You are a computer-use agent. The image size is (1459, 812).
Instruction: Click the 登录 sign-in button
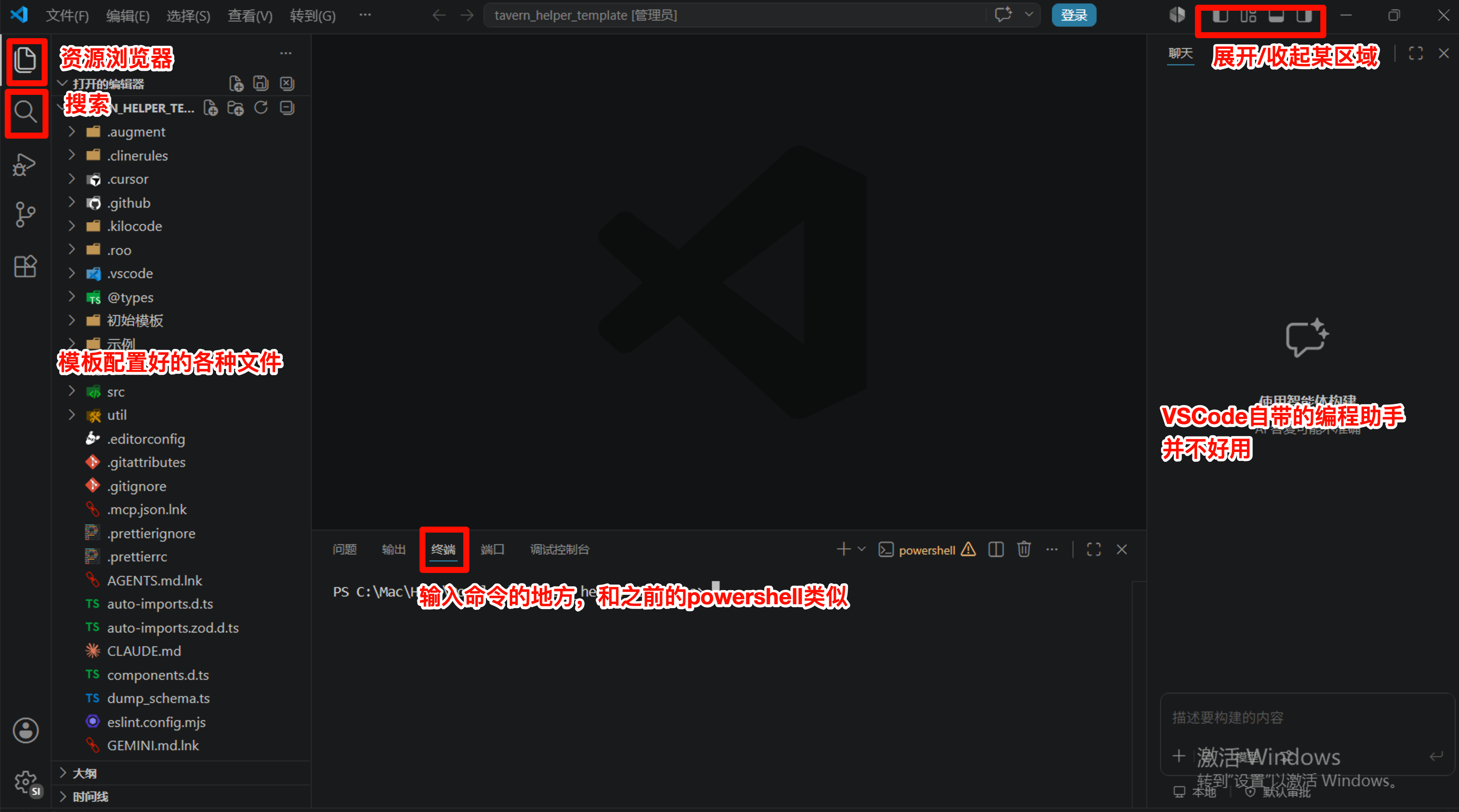(1074, 15)
